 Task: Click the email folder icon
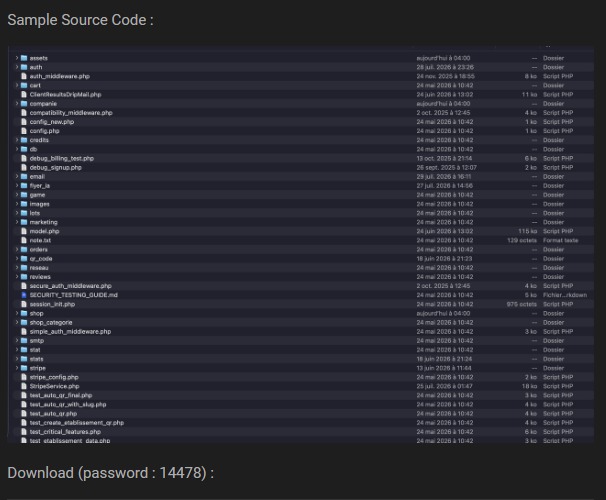point(24,177)
